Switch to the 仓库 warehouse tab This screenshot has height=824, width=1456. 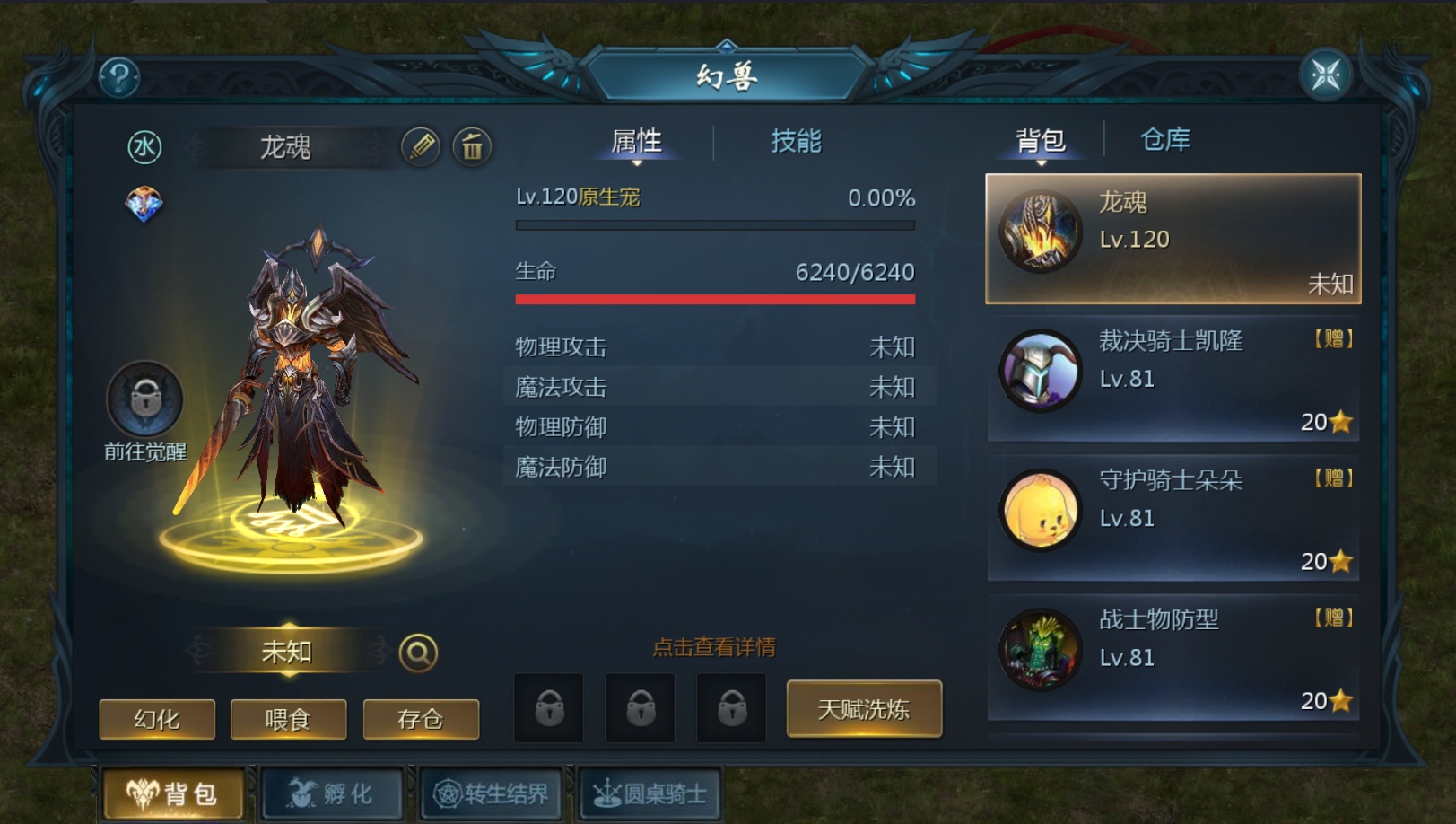pyautogui.click(x=1165, y=140)
